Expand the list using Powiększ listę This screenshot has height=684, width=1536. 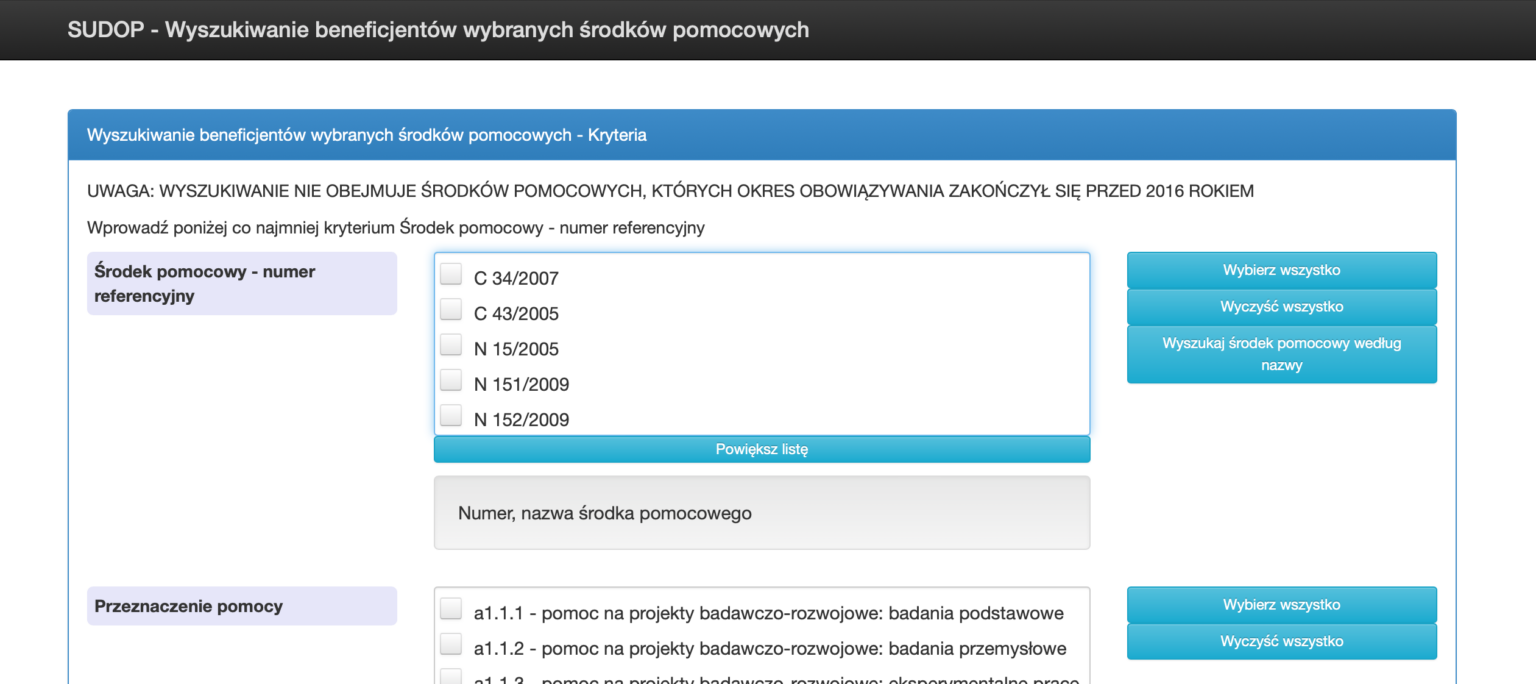(x=761, y=448)
